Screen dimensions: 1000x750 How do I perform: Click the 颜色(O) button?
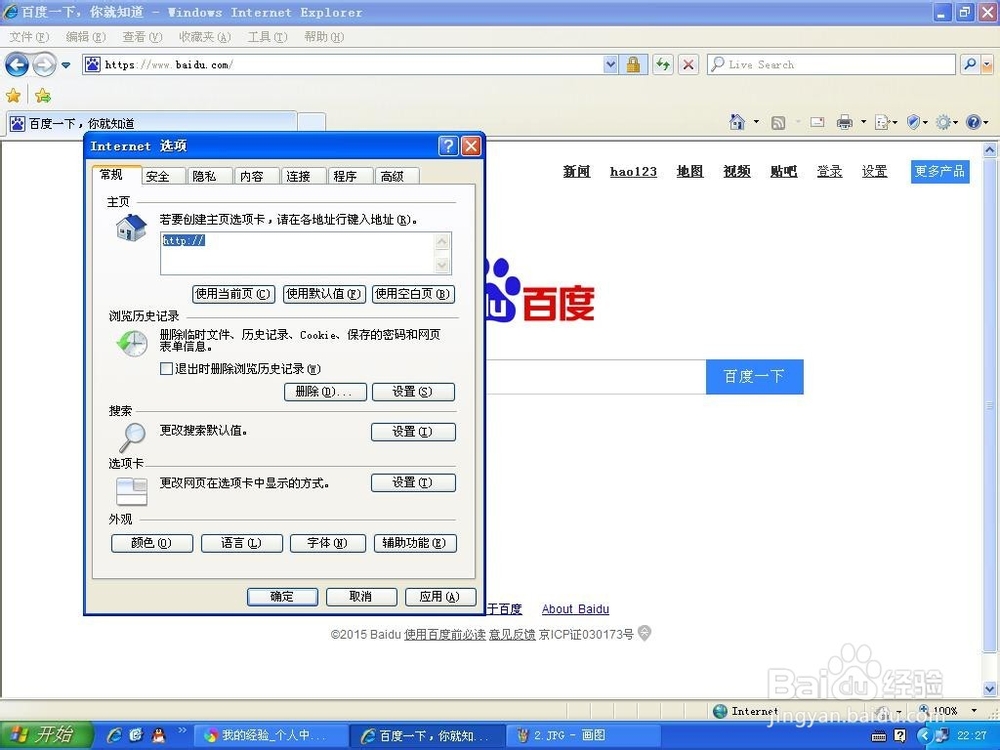152,543
